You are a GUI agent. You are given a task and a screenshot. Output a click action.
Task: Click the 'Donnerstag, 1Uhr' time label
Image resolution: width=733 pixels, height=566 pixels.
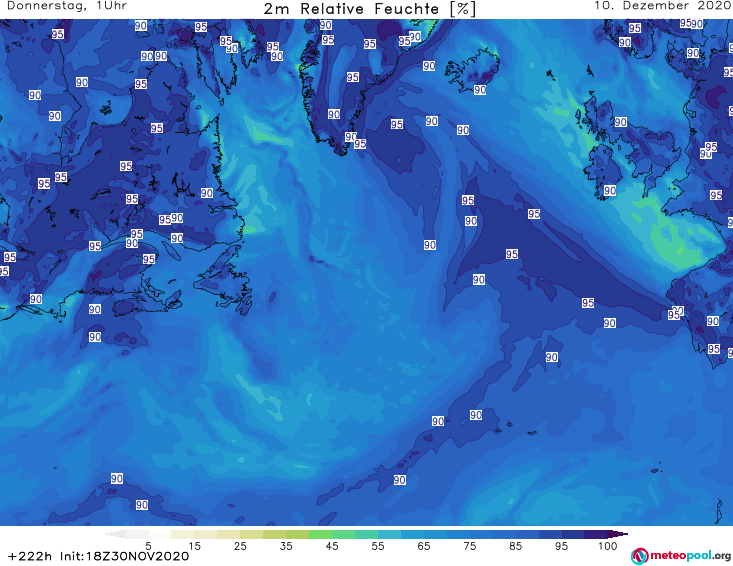(67, 6)
